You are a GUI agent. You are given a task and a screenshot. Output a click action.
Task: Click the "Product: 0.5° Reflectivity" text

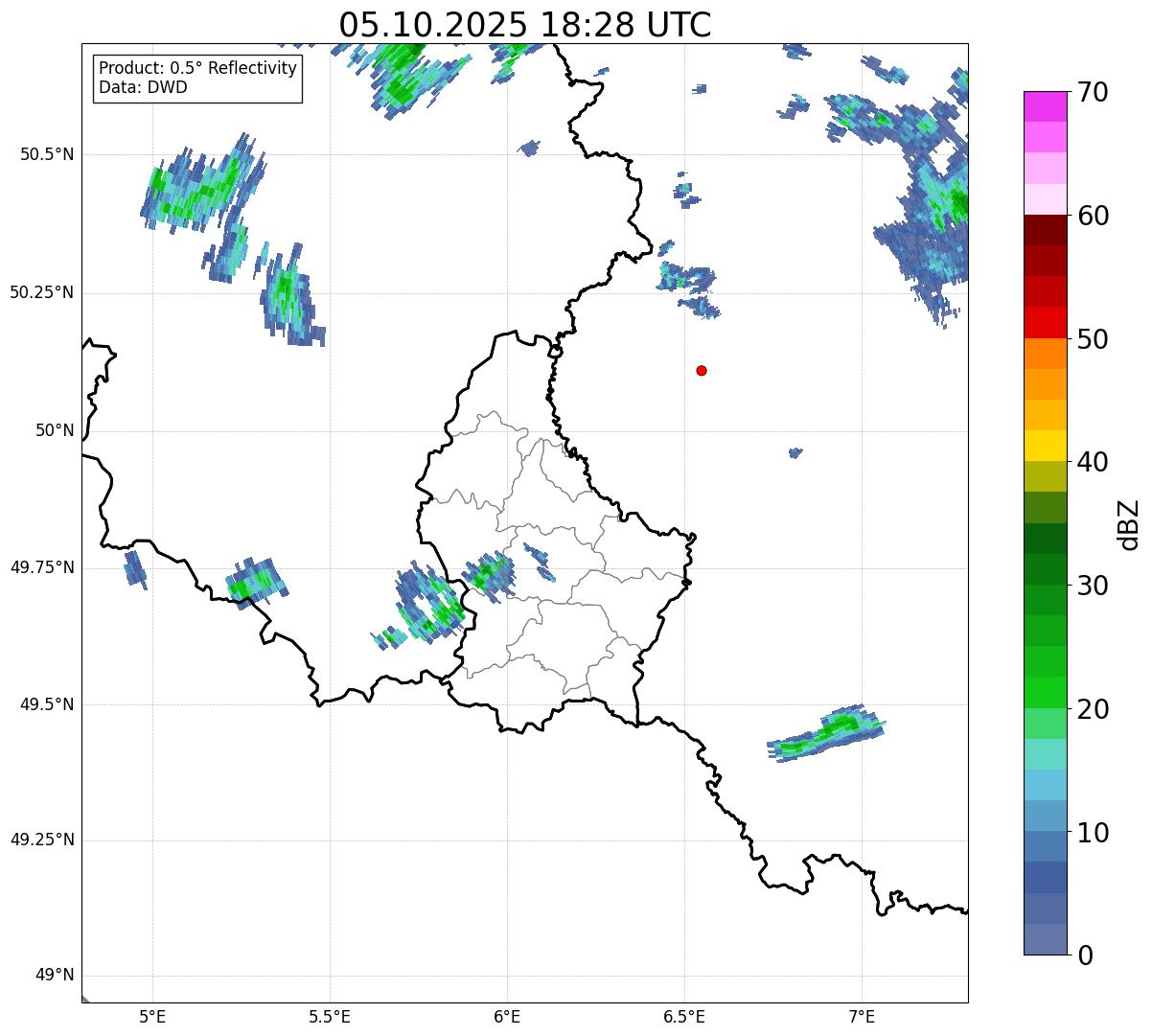click(197, 69)
